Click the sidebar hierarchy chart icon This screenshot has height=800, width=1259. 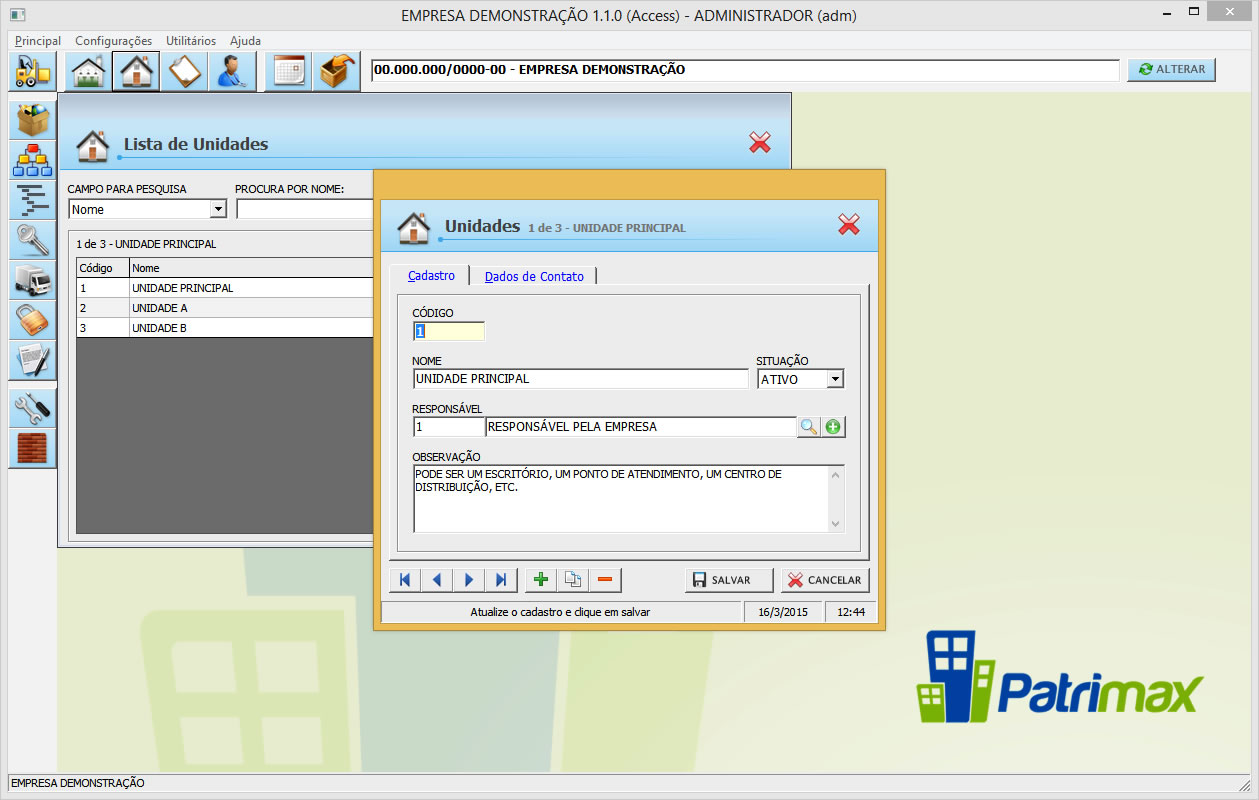click(33, 160)
